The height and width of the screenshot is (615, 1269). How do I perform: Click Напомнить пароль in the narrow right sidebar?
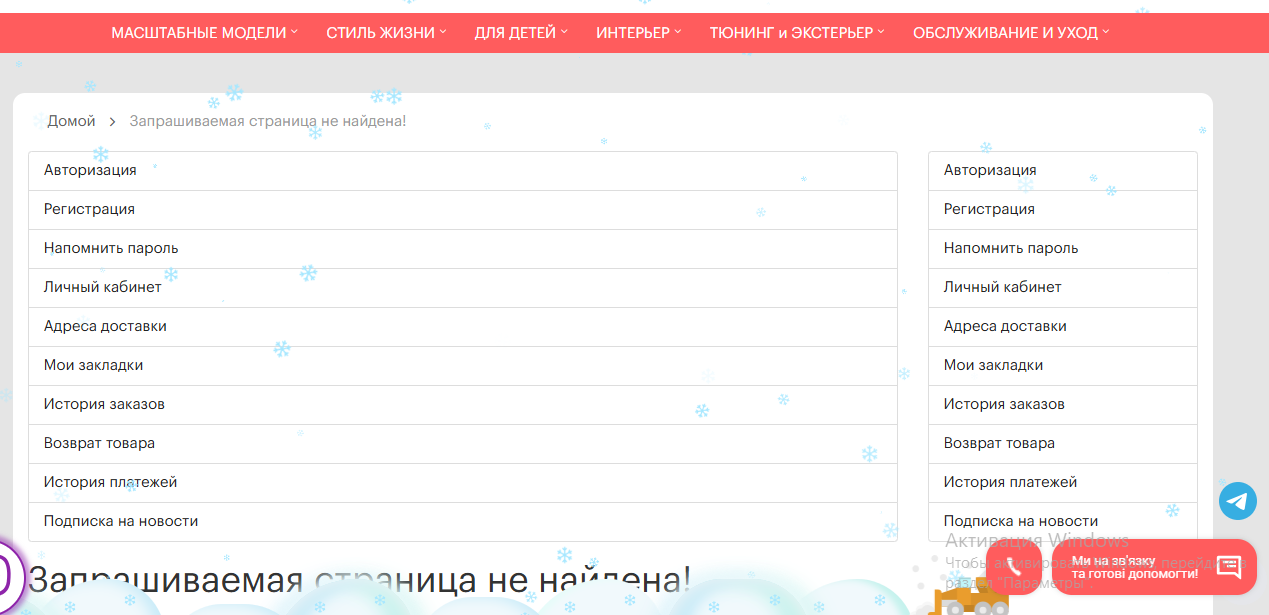1063,249
